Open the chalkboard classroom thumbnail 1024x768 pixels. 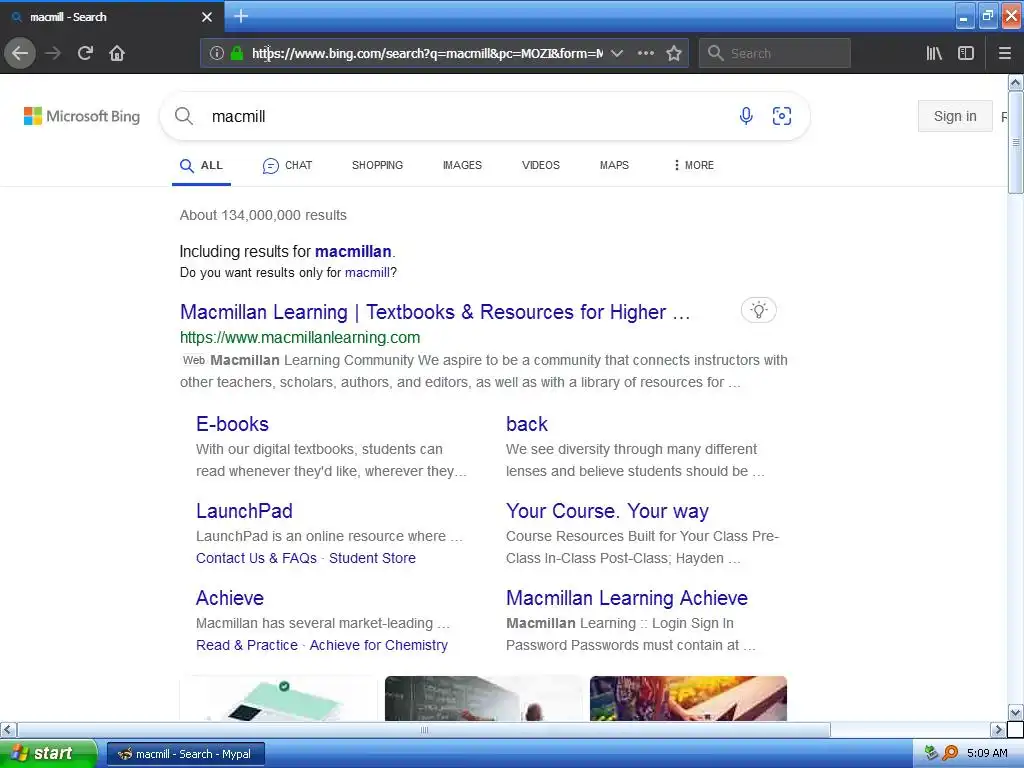coord(483,699)
